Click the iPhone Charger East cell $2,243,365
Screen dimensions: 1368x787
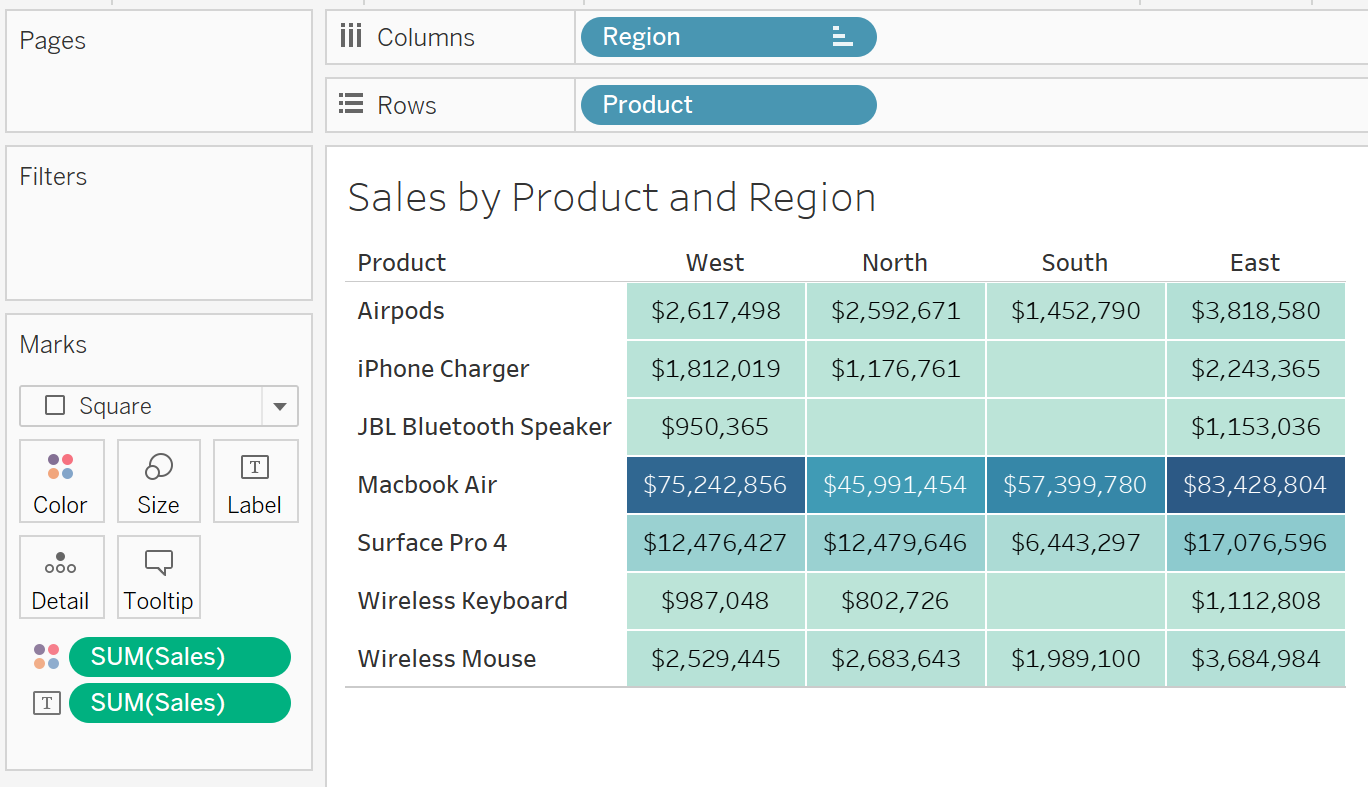[x=1255, y=369]
